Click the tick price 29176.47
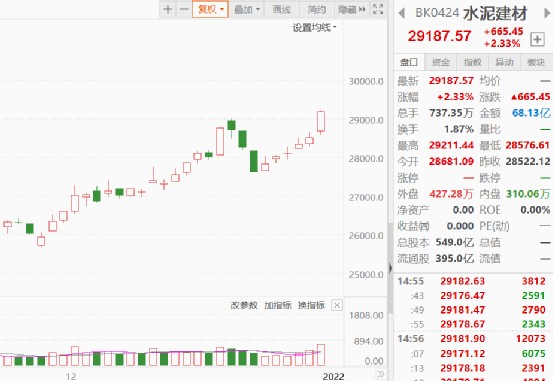The height and width of the screenshot is (381, 553). [462, 296]
